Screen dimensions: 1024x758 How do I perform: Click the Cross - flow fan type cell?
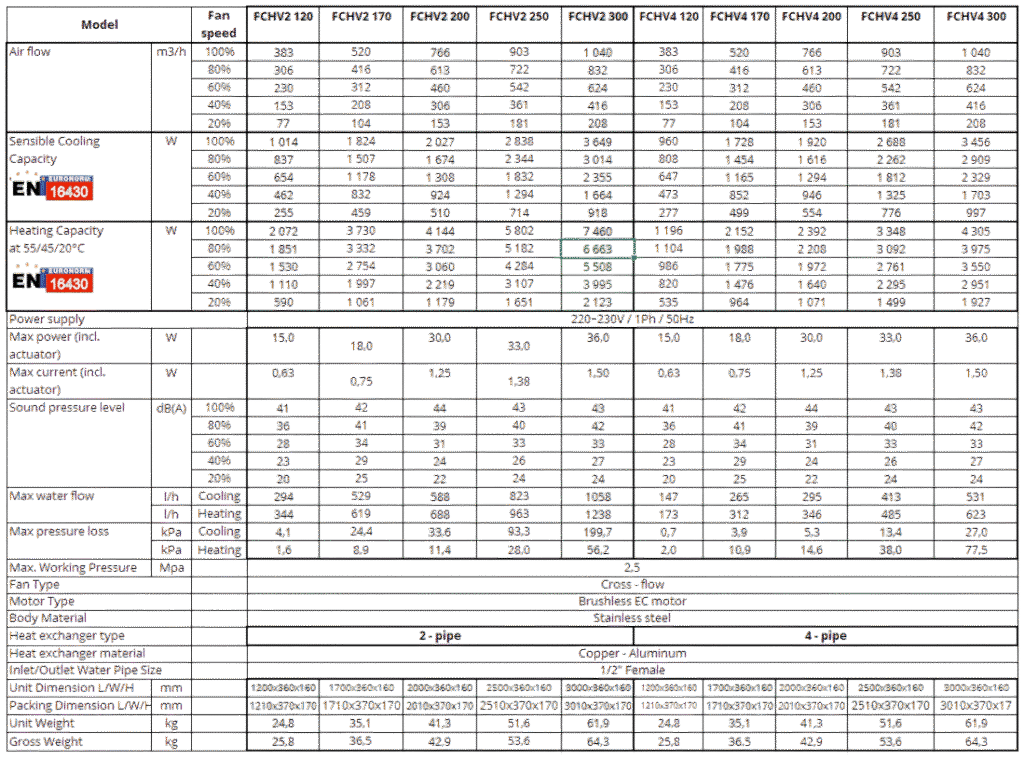(632, 584)
